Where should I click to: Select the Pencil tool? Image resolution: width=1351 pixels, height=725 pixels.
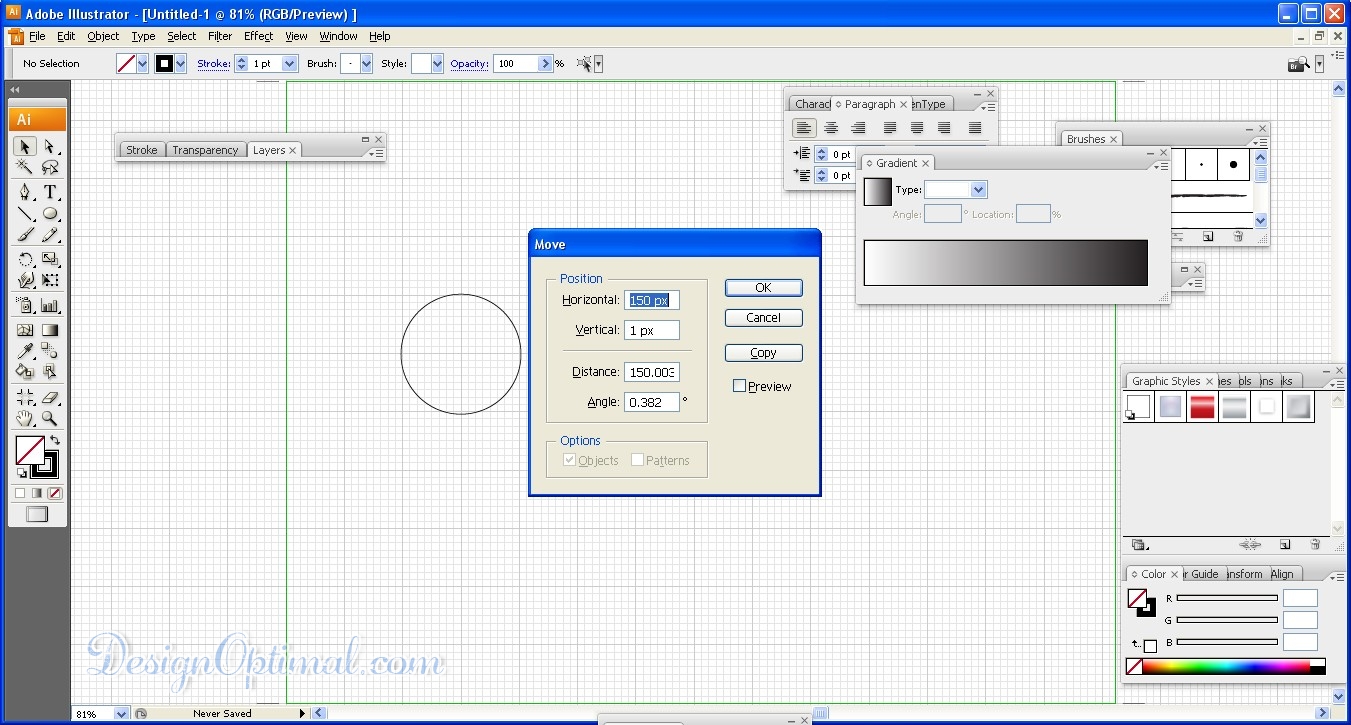tap(50, 236)
